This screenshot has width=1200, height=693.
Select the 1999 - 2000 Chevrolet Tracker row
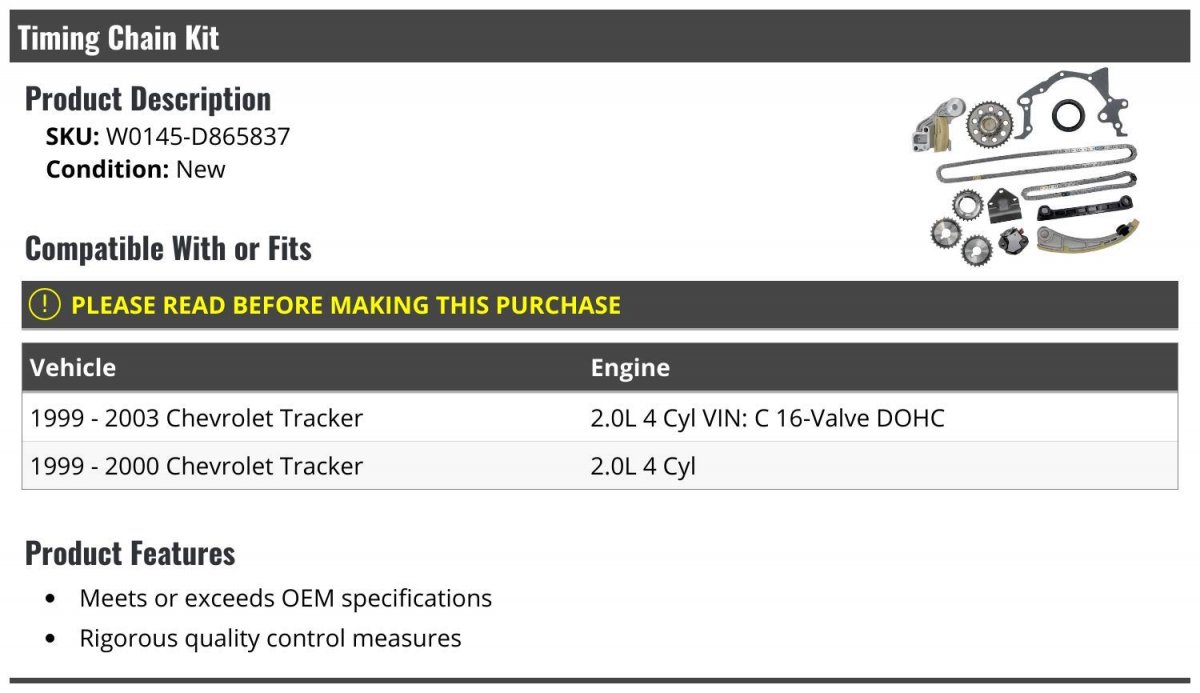(x=600, y=465)
